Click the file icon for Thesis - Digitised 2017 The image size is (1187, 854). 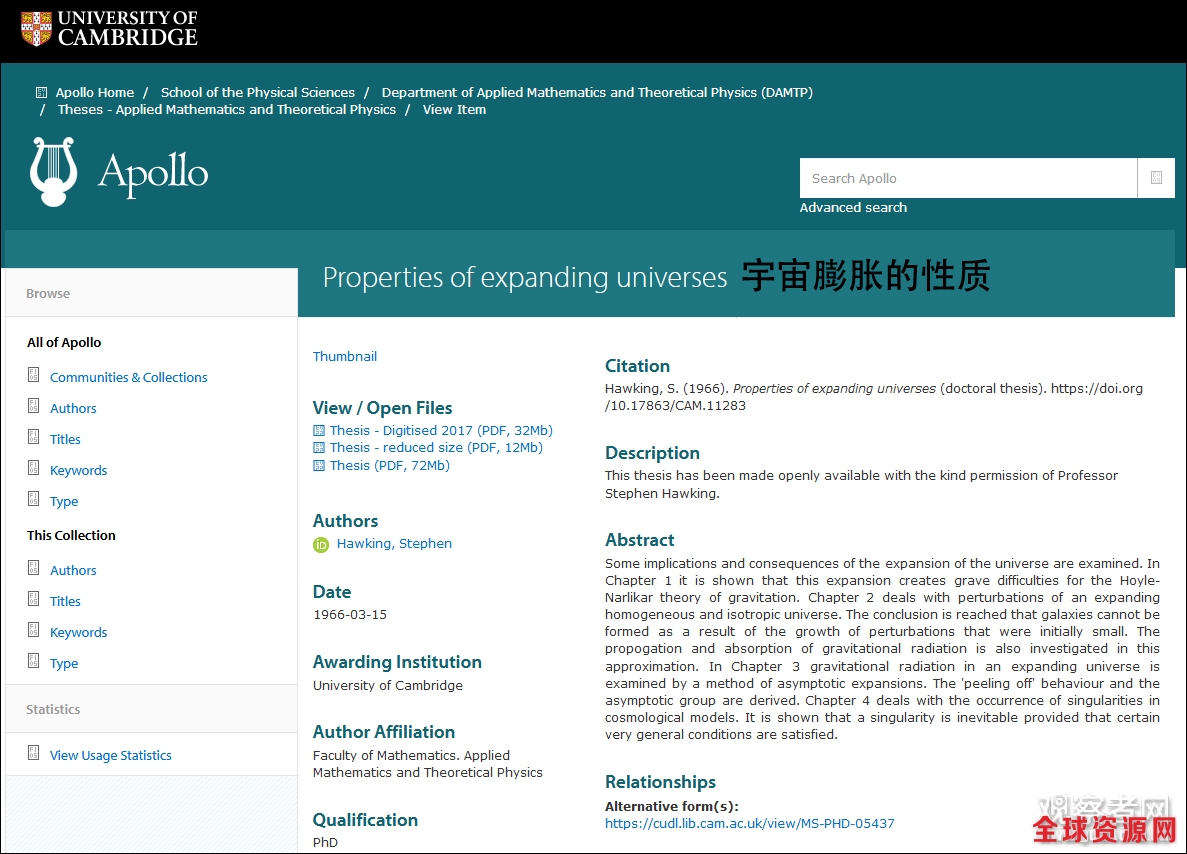click(319, 431)
